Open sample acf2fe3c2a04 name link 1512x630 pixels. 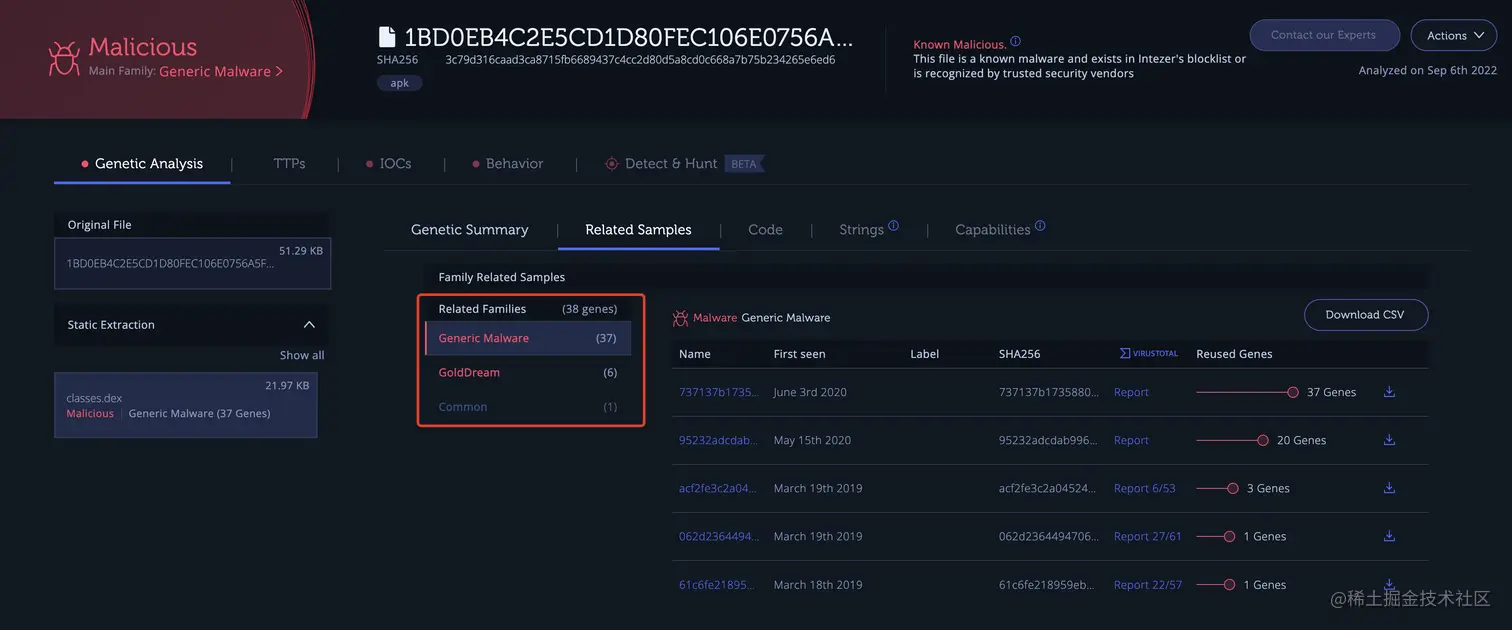[x=719, y=488]
